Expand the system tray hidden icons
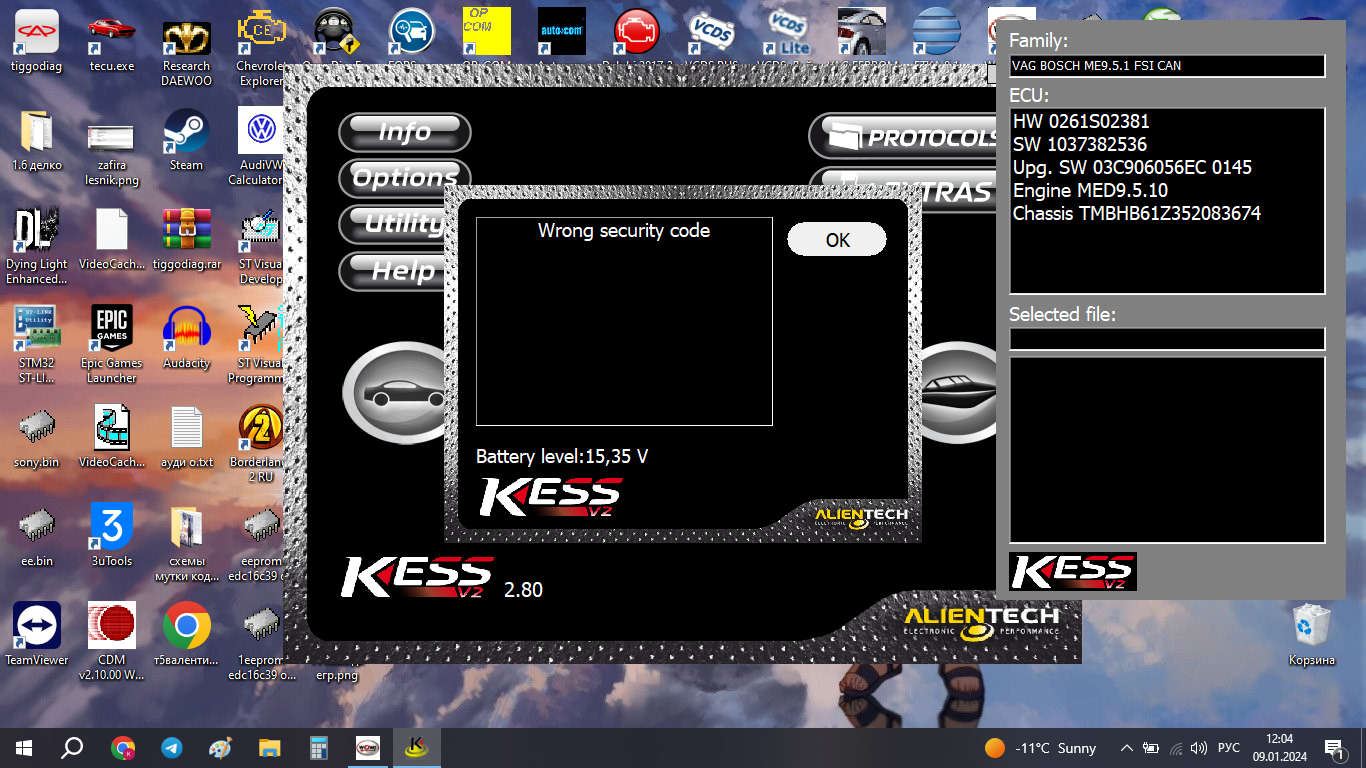Viewport: 1366px width, 768px height. tap(1126, 748)
